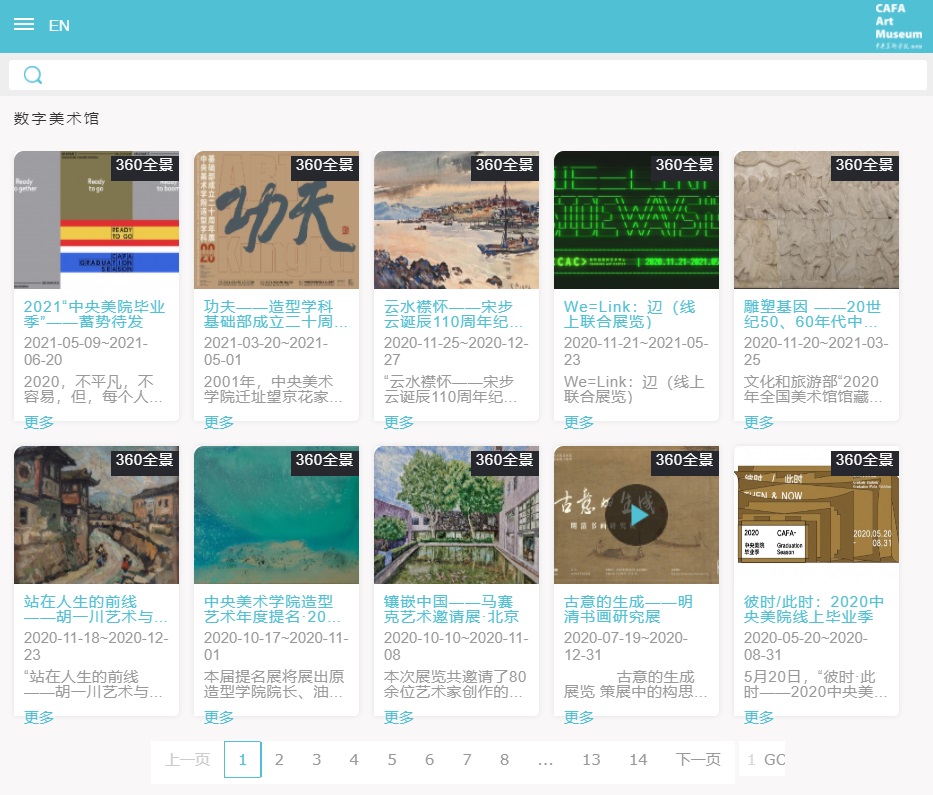Click 更多 under We=Link card

(x=579, y=422)
